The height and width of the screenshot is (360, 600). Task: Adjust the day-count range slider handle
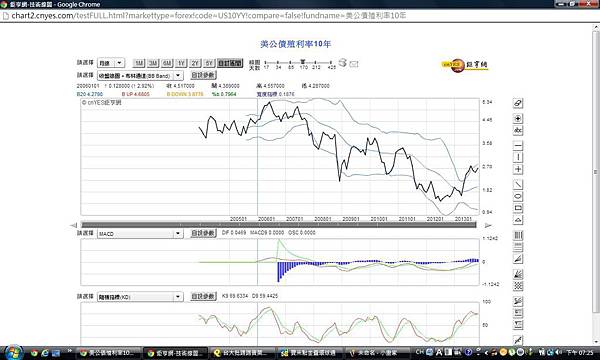(303, 62)
